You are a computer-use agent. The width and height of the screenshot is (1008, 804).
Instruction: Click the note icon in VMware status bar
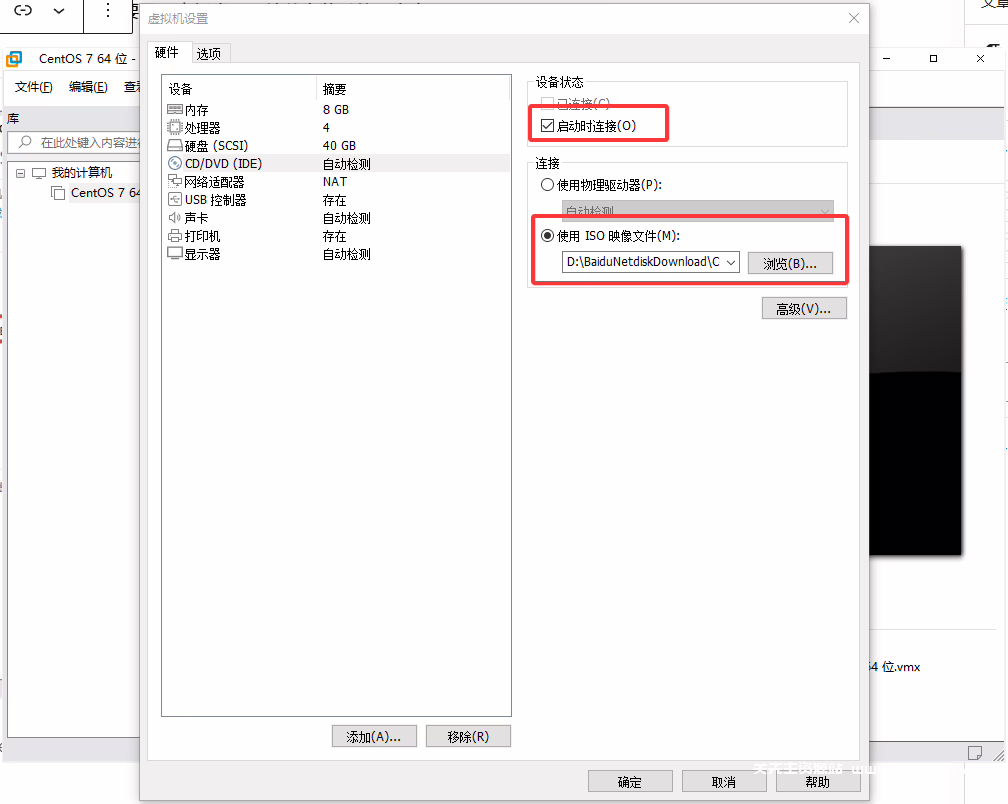pyautogui.click(x=975, y=753)
